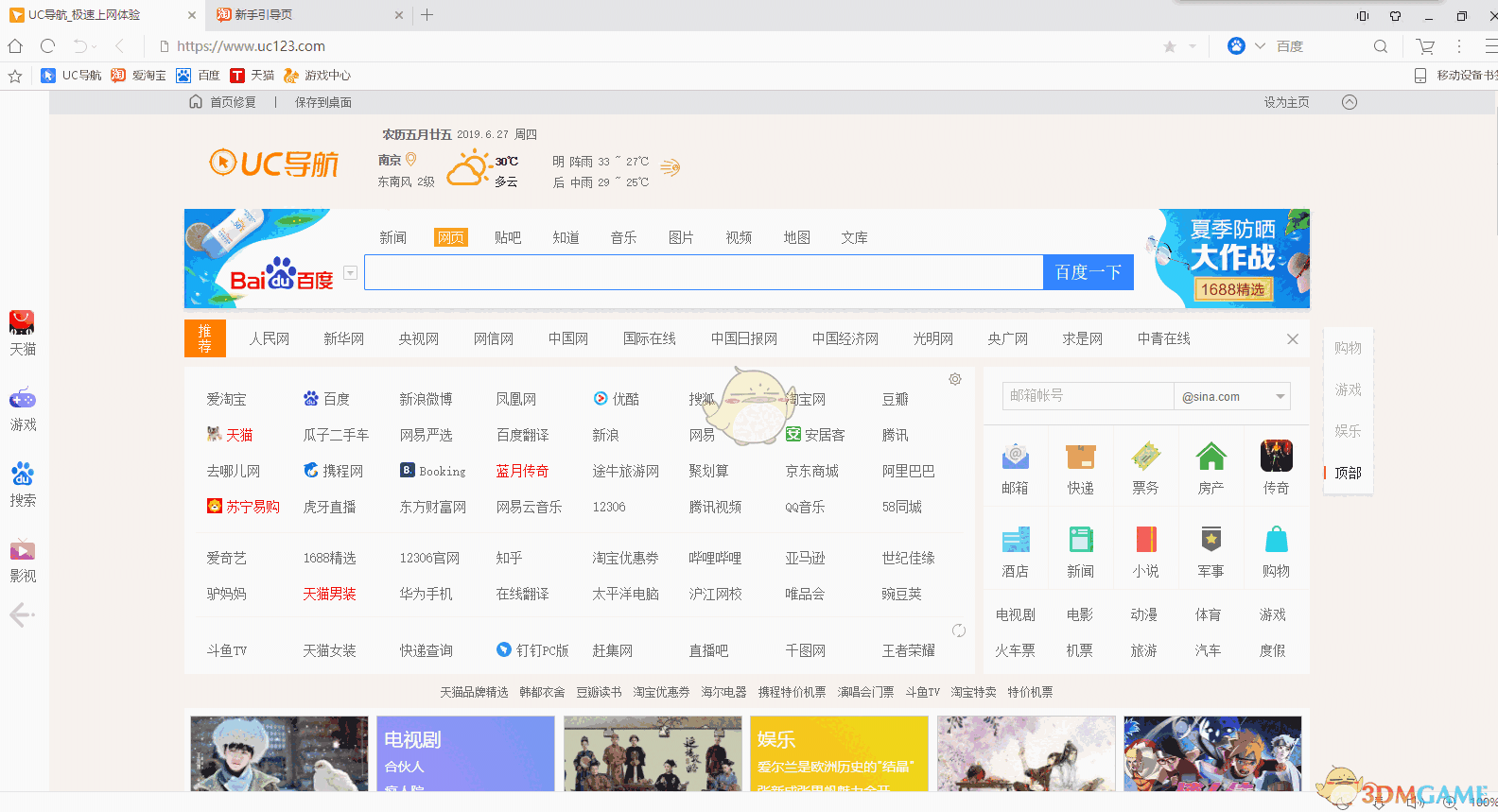Open the 影视 video icon in sidebar
1498x812 pixels.
pos(22,549)
